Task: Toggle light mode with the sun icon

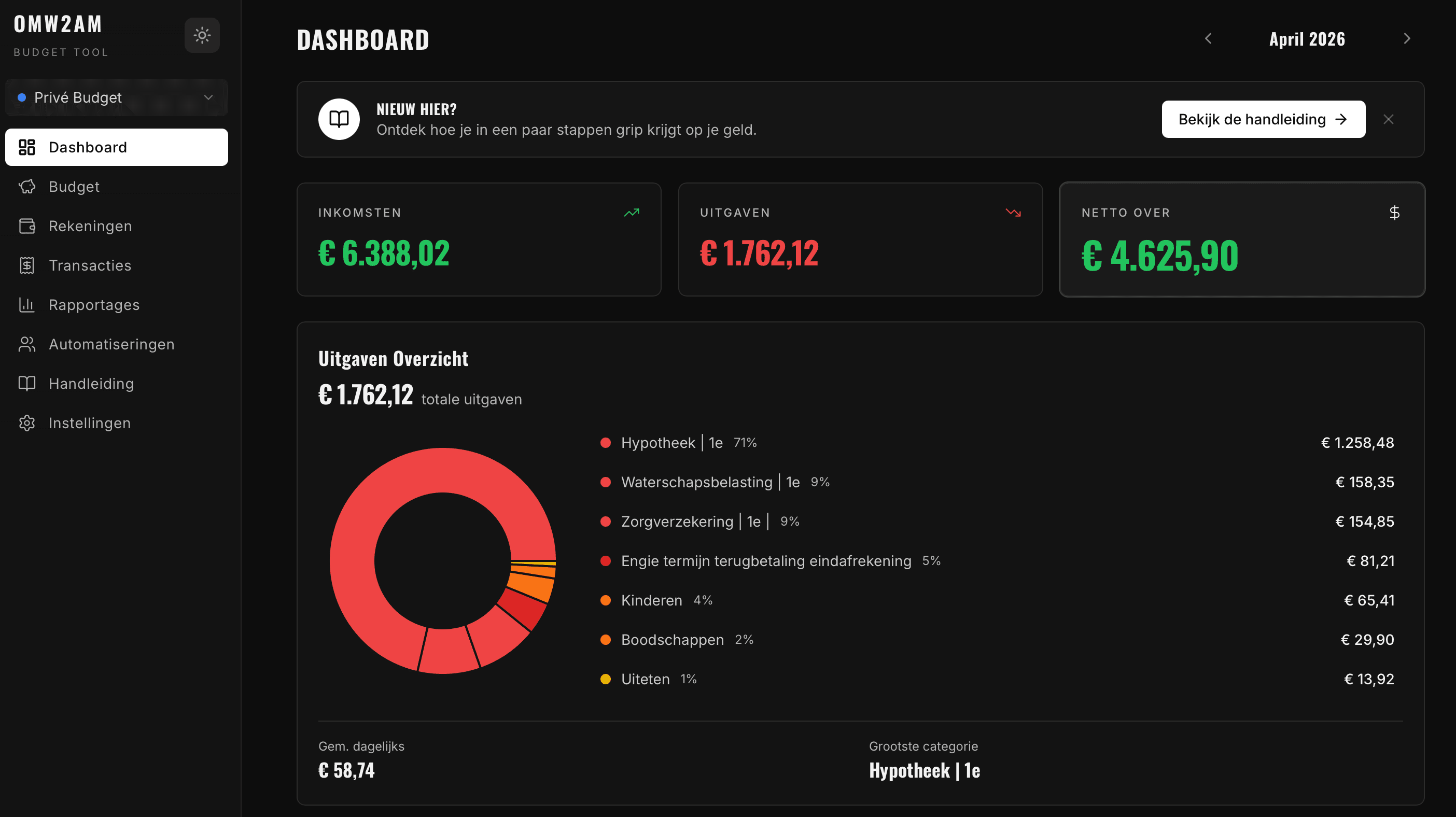Action: (x=202, y=35)
